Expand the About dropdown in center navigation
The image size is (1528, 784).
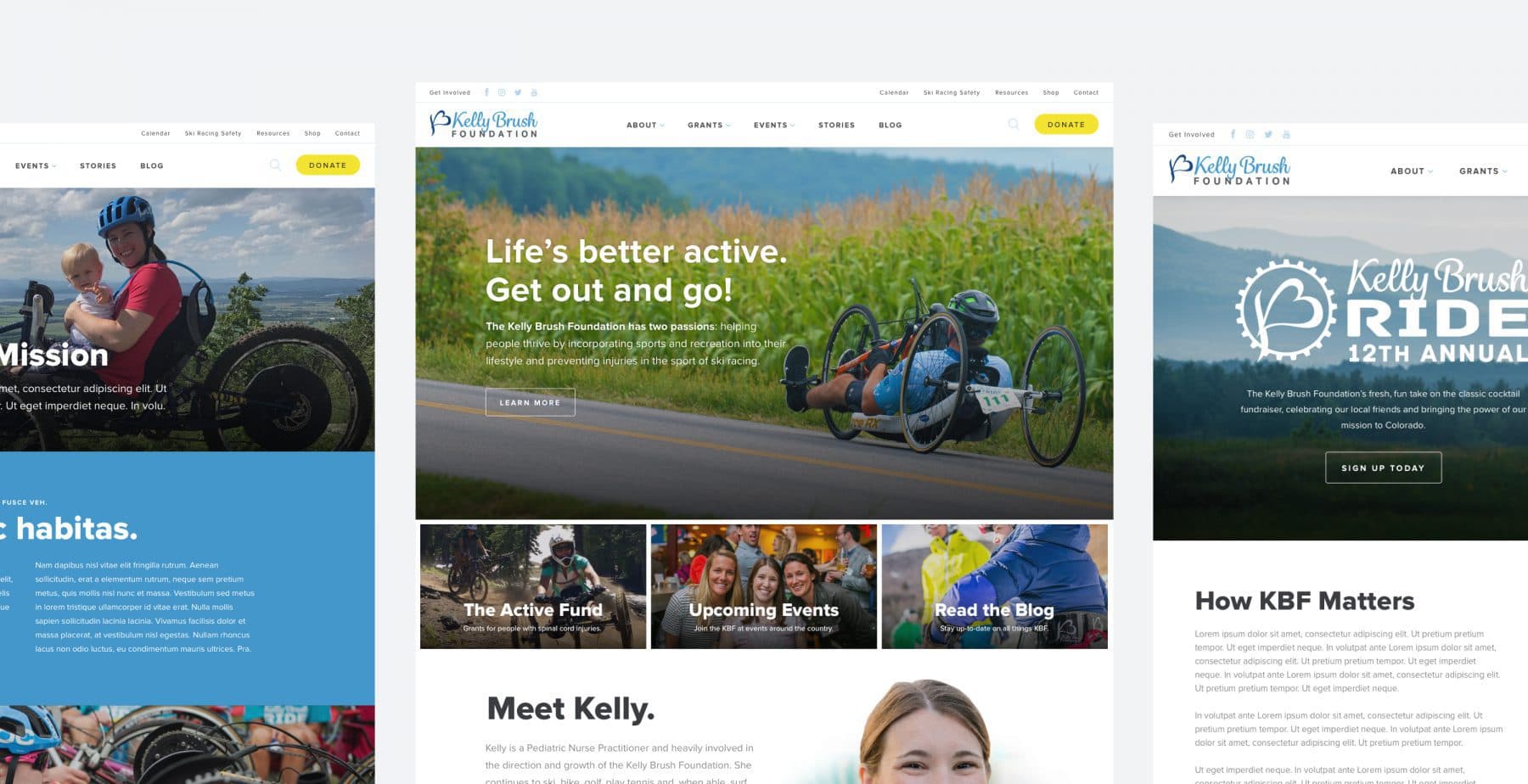coord(645,125)
